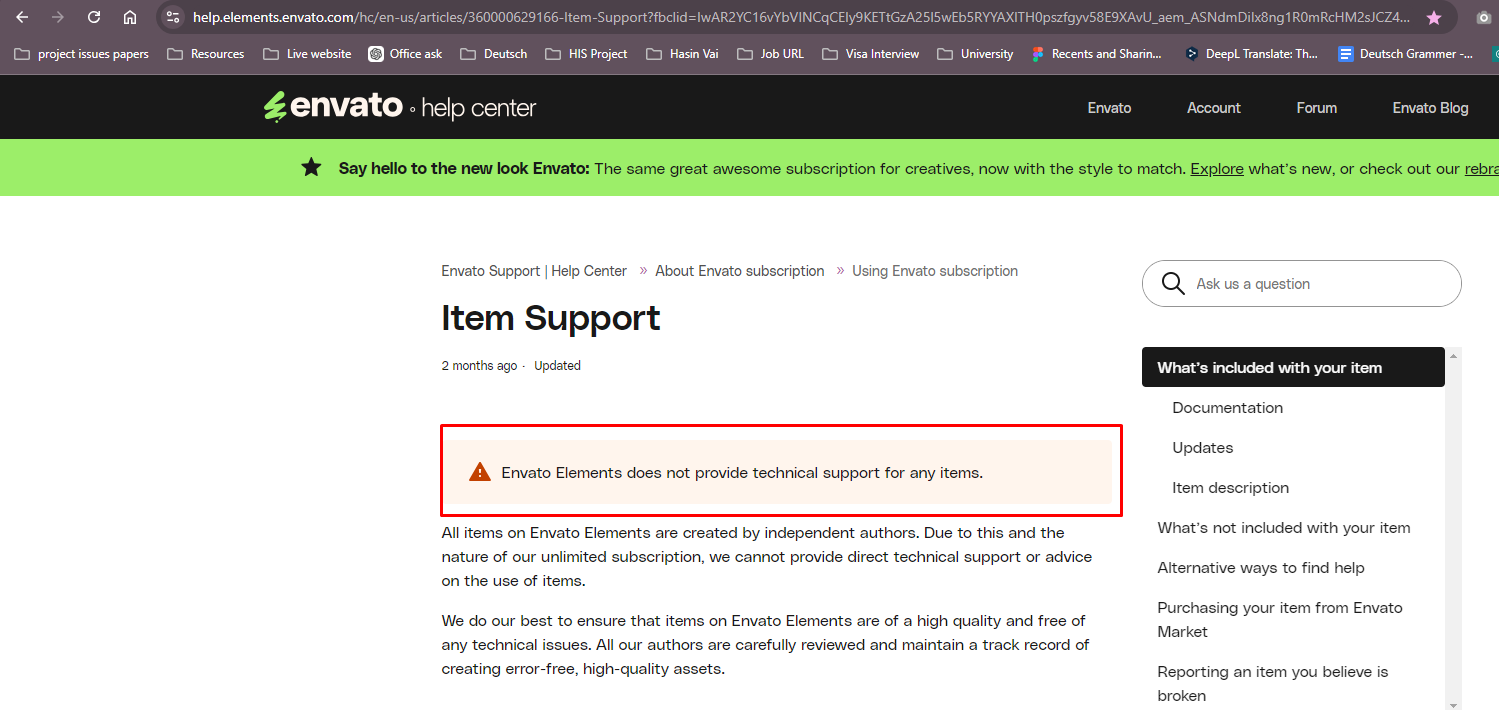Jump to the Updates section
This screenshot has width=1499, height=710.
(x=1203, y=448)
